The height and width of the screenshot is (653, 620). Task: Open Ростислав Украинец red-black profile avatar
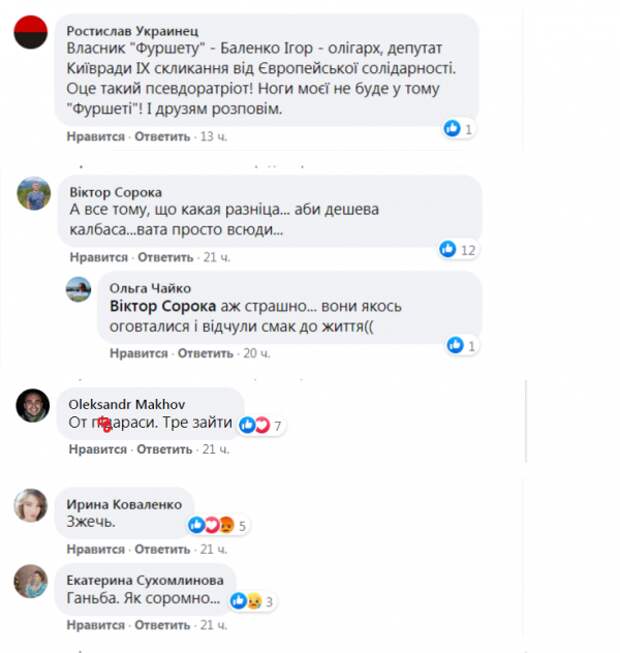(30, 32)
